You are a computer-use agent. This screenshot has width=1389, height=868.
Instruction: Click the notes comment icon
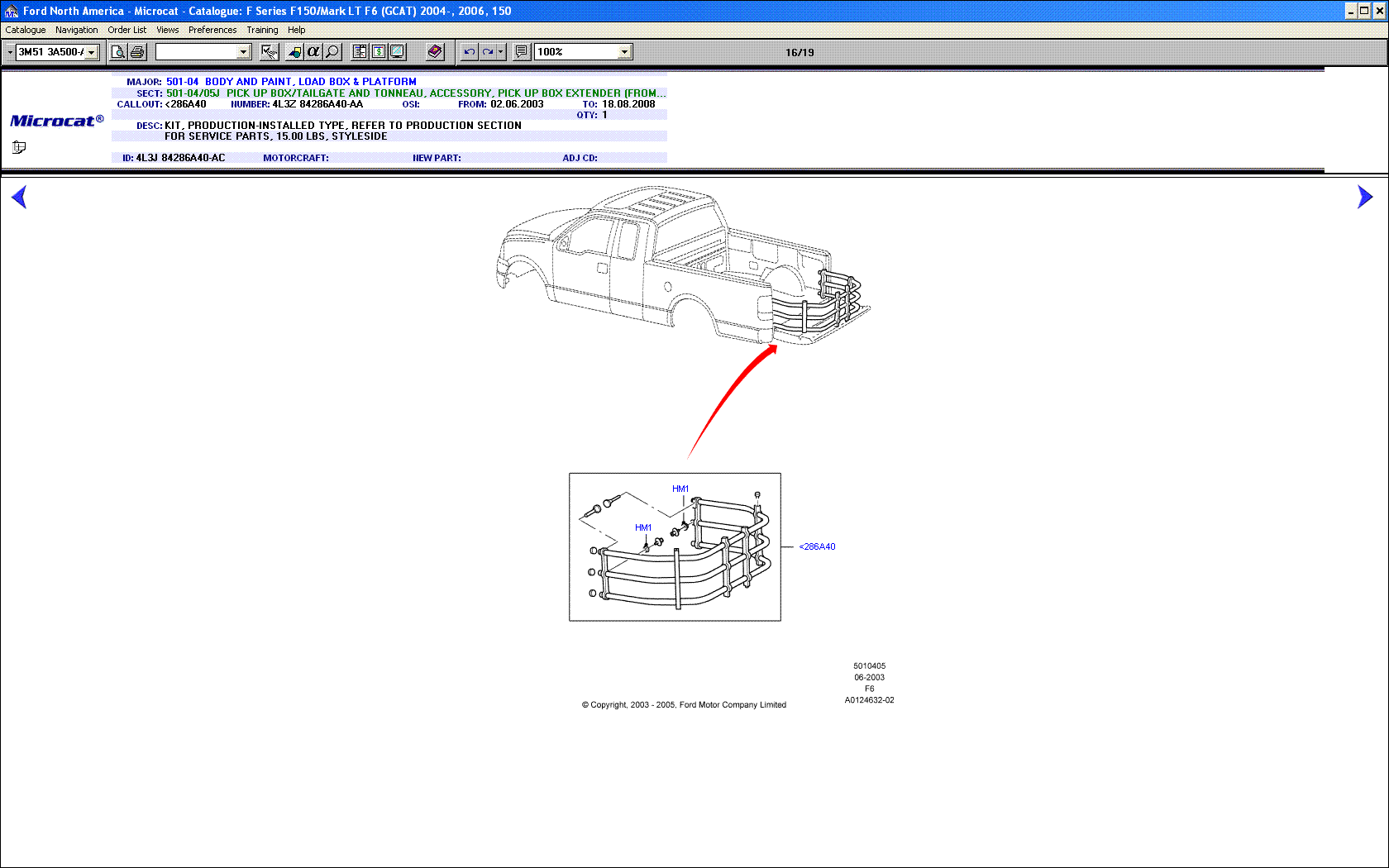[521, 52]
